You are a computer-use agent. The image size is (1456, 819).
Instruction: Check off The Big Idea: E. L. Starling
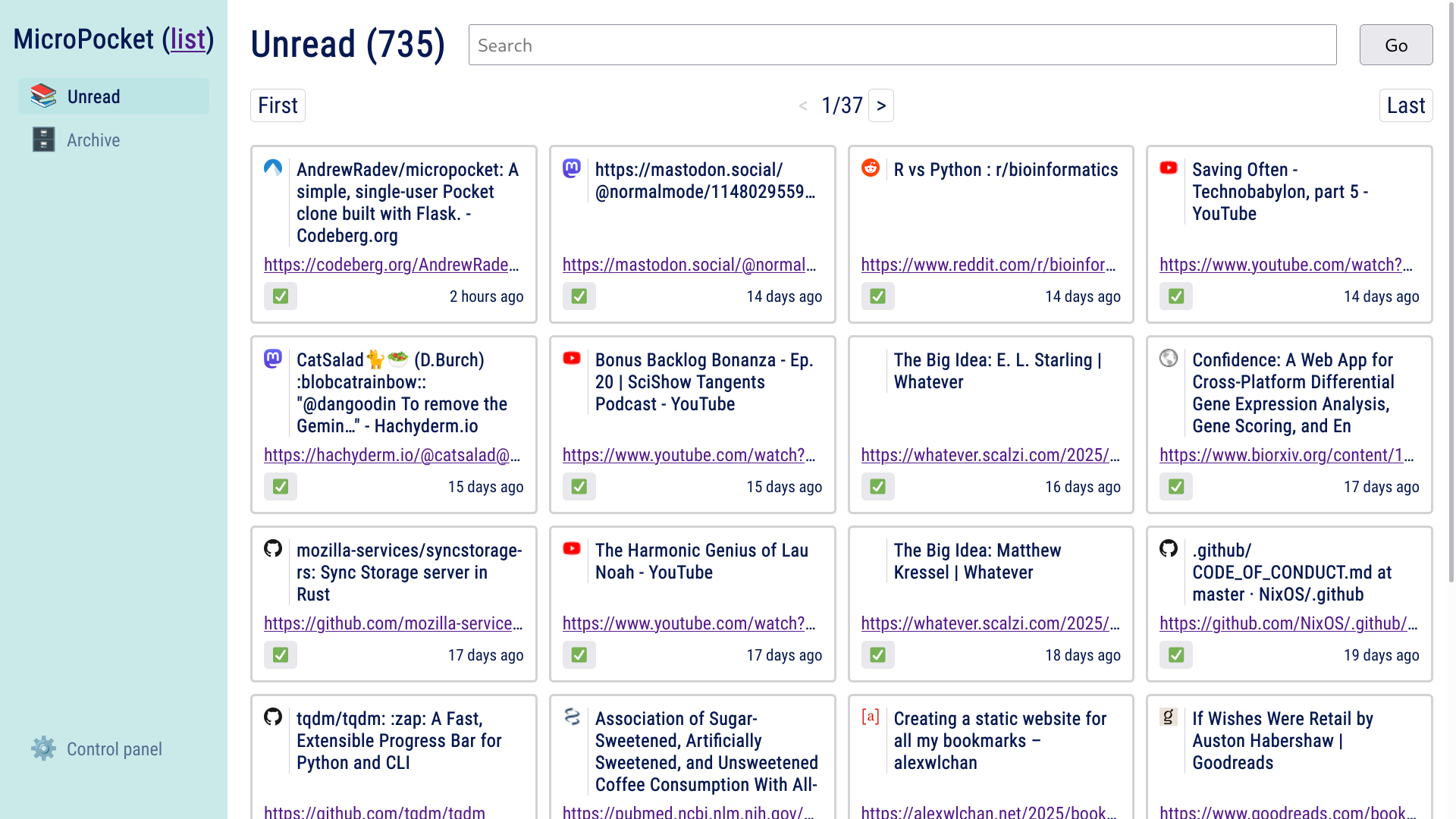coord(877,487)
